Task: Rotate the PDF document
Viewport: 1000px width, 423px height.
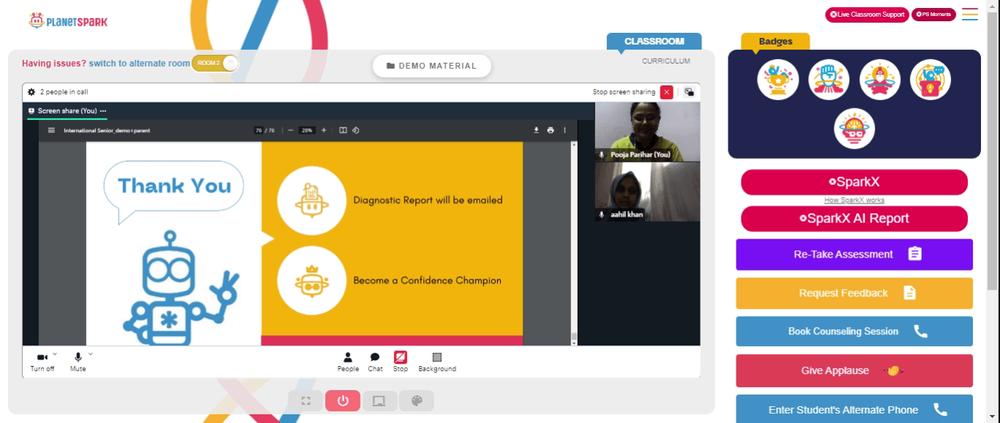Action: pos(356,130)
